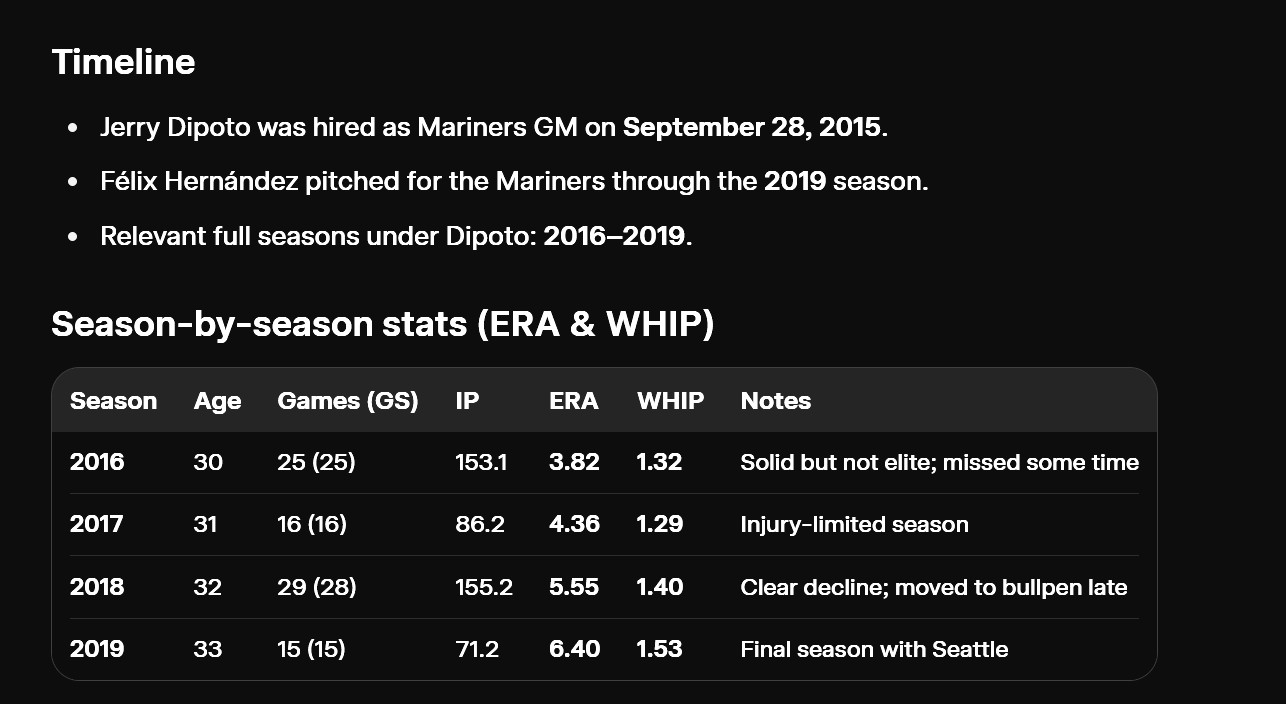Screen dimensions: 1286x704
Task: Click the Games (GS) column header
Action: (x=347, y=401)
